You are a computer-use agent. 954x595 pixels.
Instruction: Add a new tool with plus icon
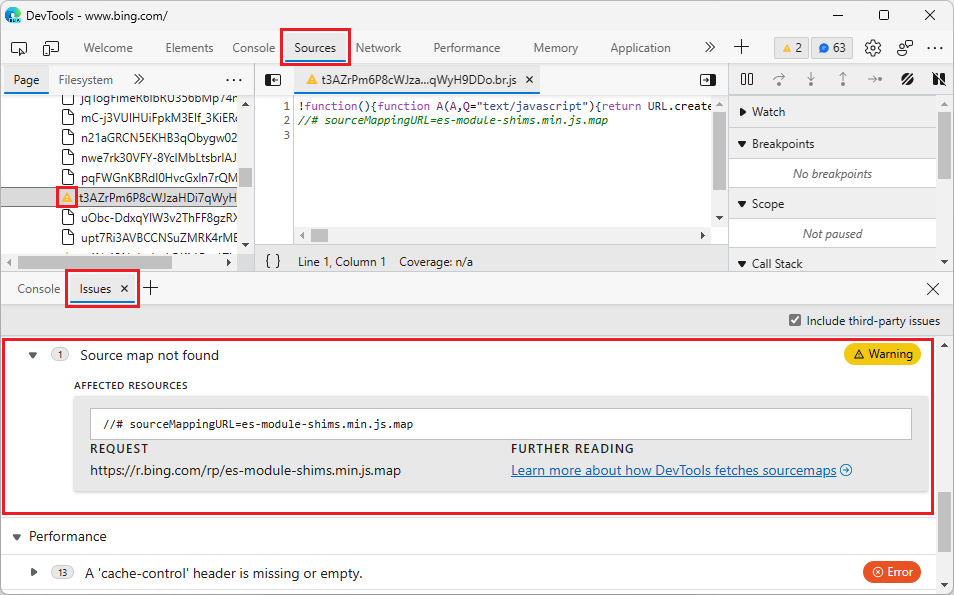[741, 47]
